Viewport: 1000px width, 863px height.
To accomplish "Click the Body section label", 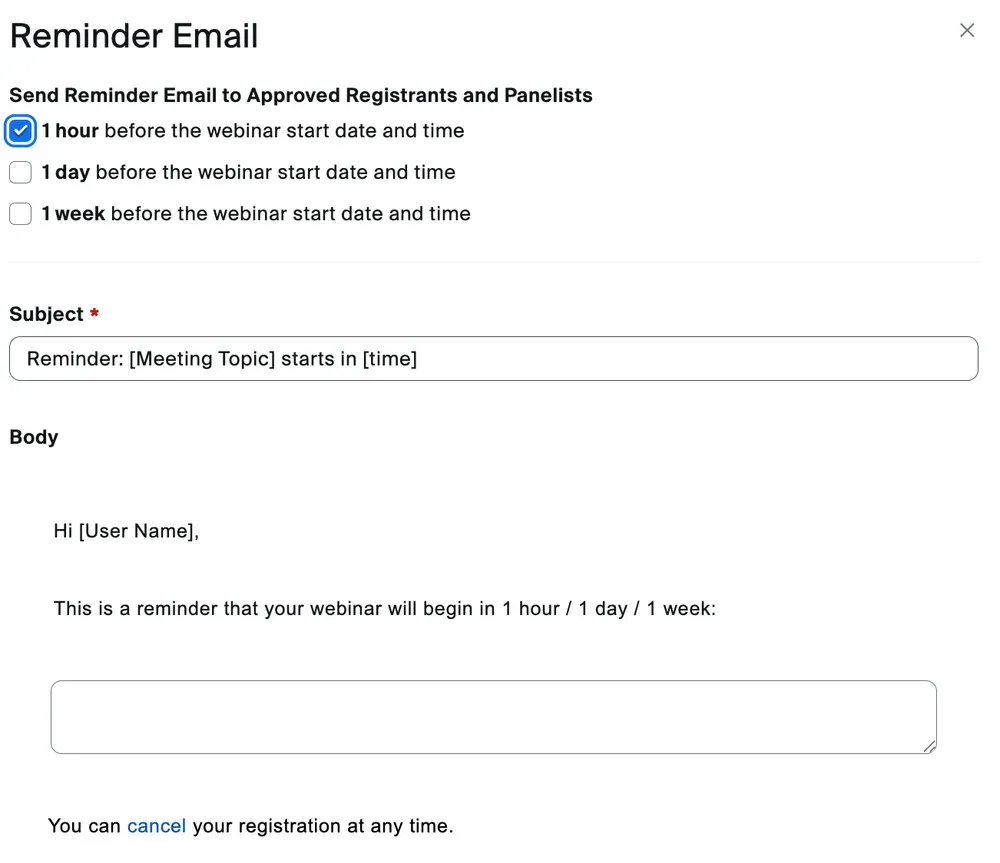I will [33, 437].
